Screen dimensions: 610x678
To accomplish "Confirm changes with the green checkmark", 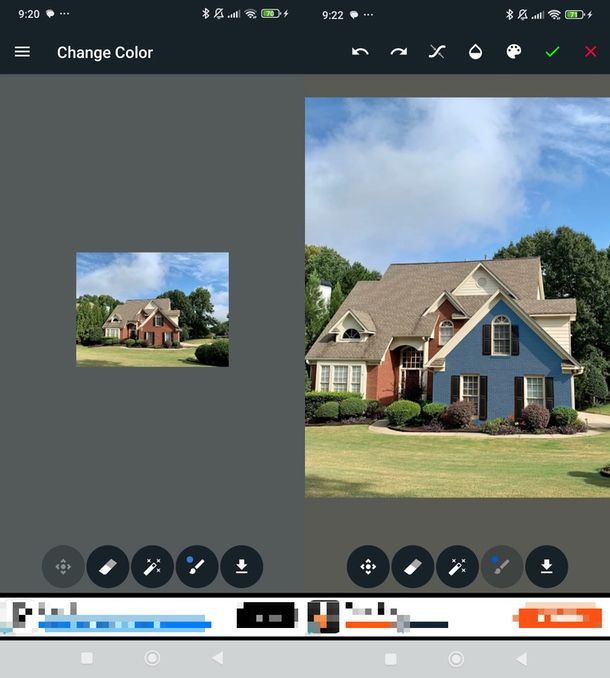I will tap(552, 52).
